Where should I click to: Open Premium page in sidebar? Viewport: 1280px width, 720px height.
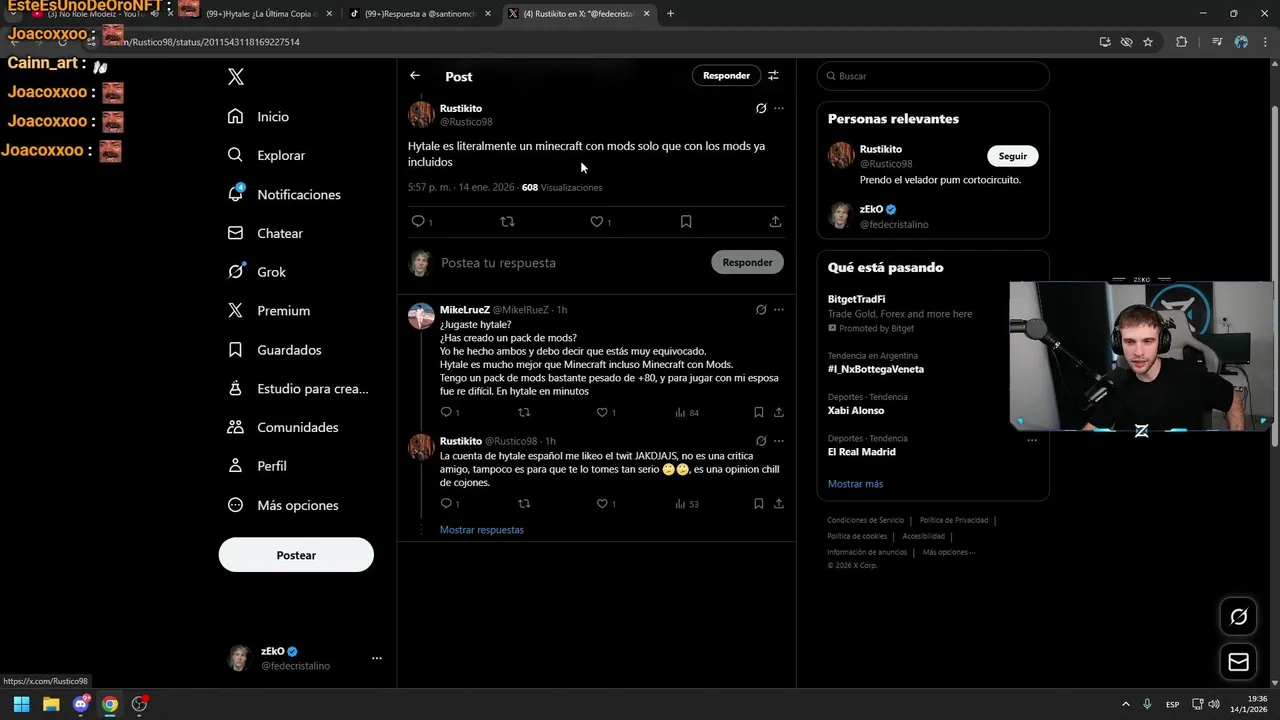(x=269, y=311)
